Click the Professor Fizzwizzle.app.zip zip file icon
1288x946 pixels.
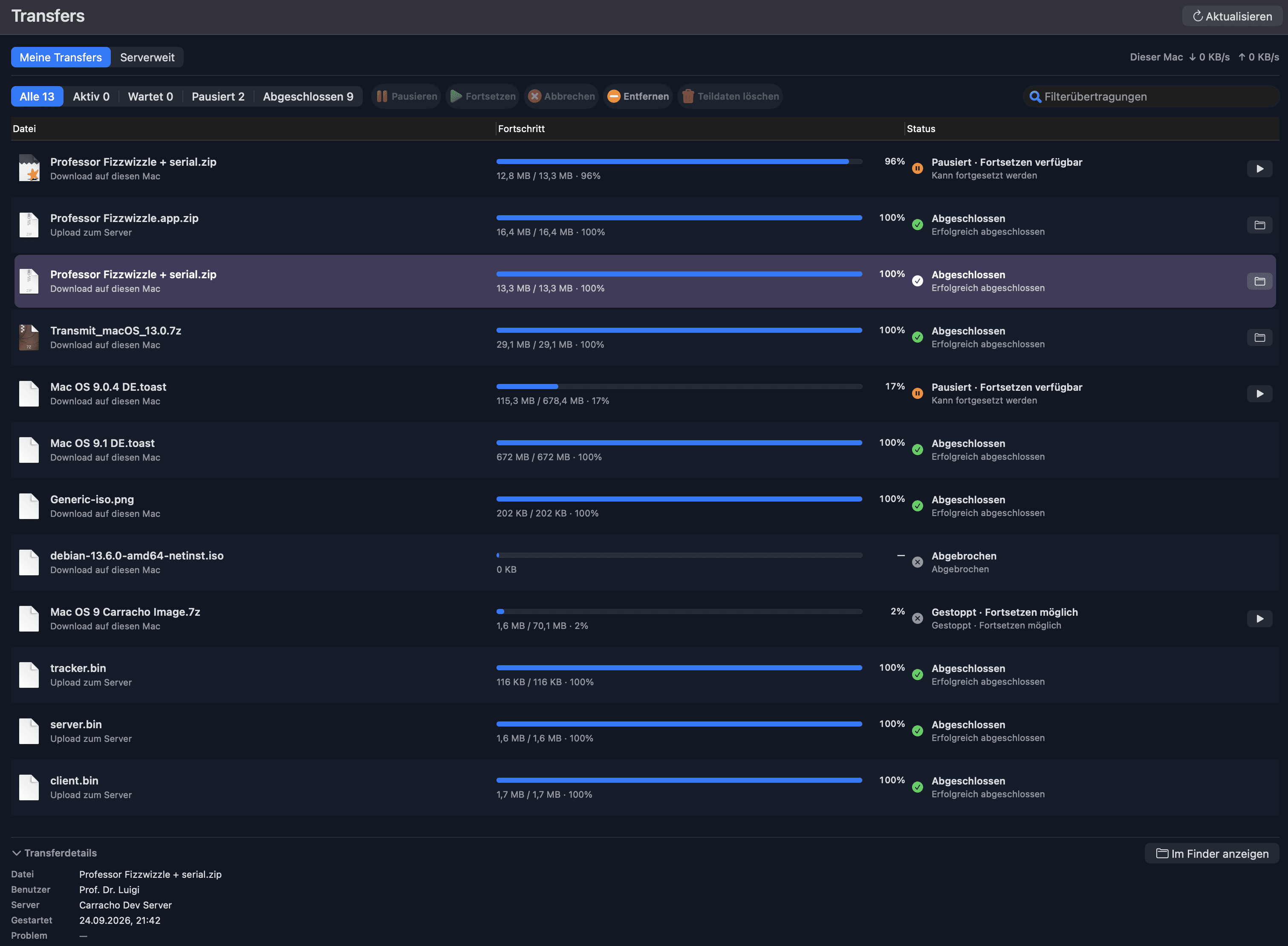tap(29, 225)
